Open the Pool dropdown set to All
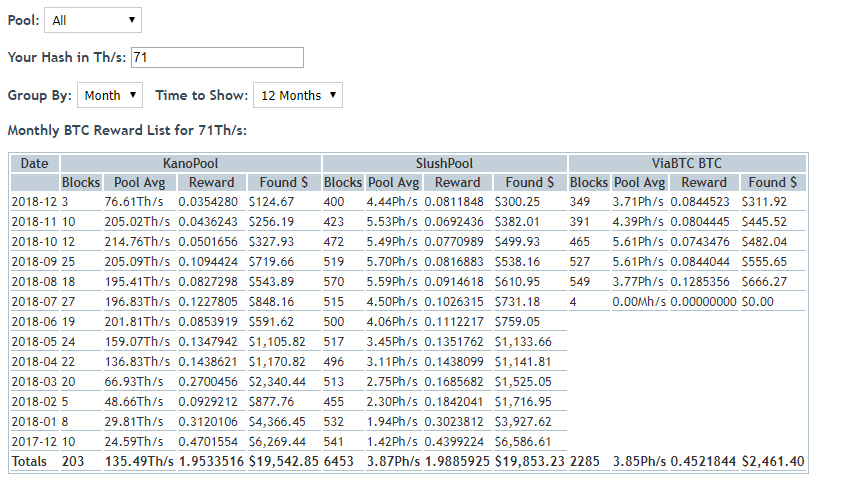The image size is (842, 485). (x=93, y=20)
